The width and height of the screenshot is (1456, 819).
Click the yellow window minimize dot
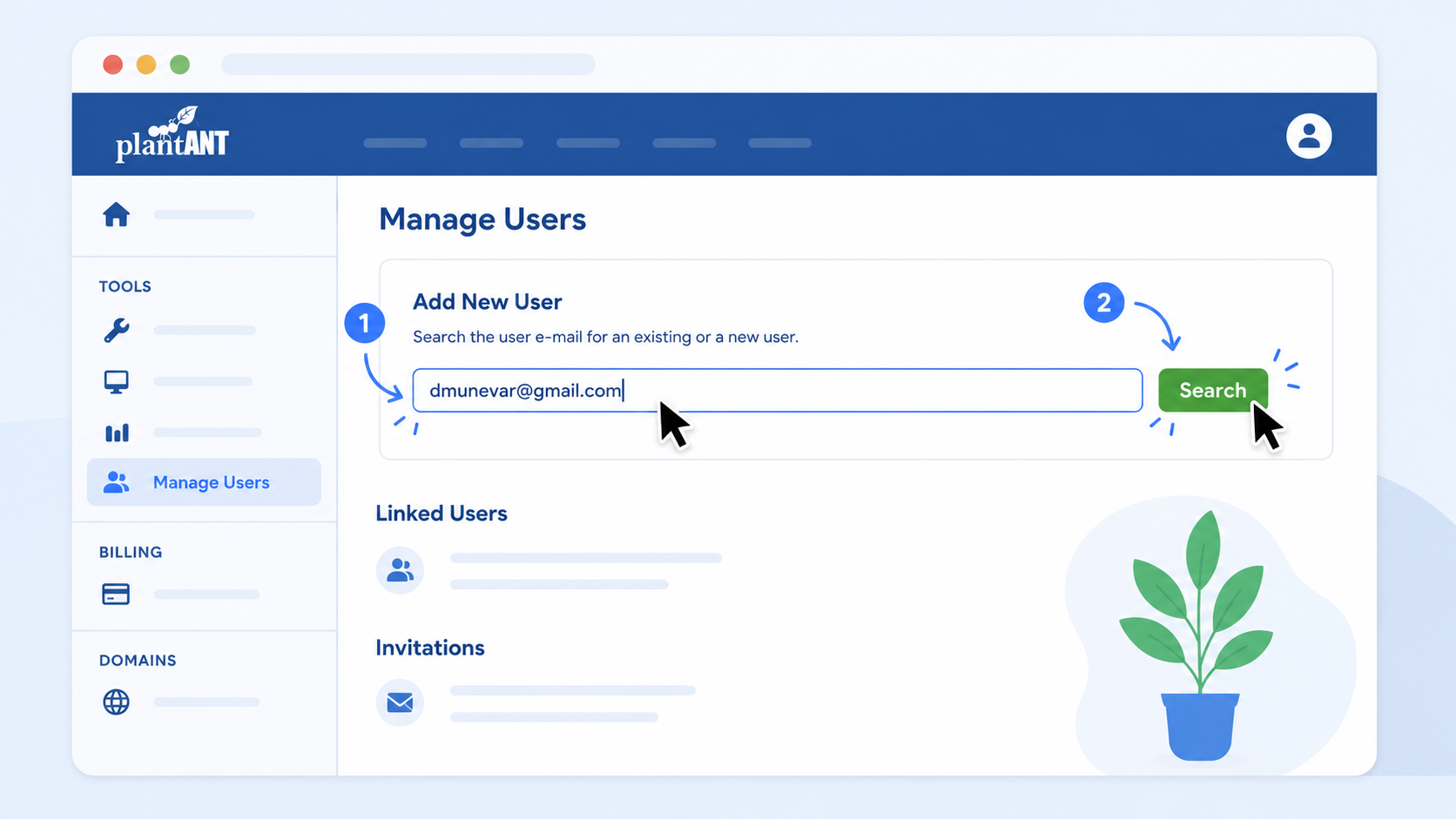(146, 64)
